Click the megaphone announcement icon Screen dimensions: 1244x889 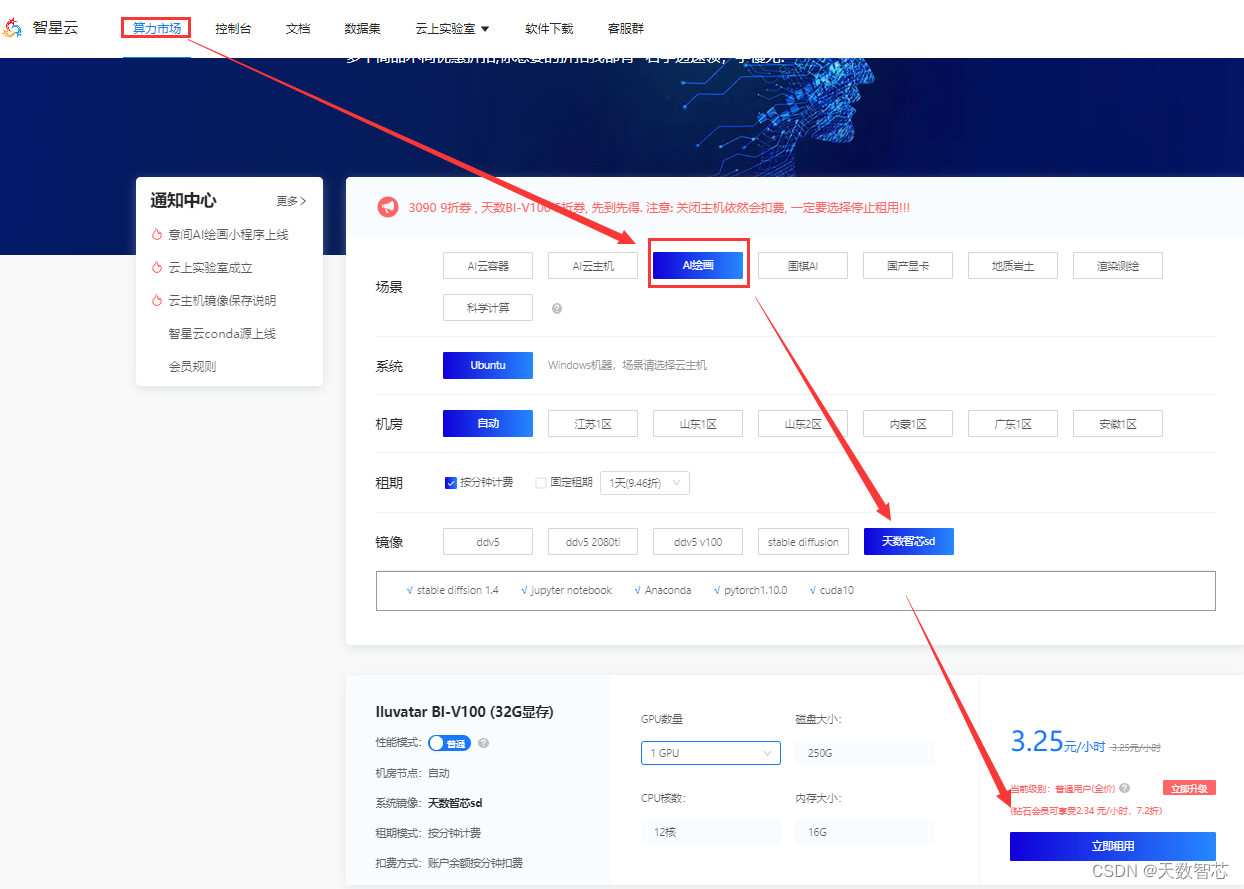click(x=388, y=207)
